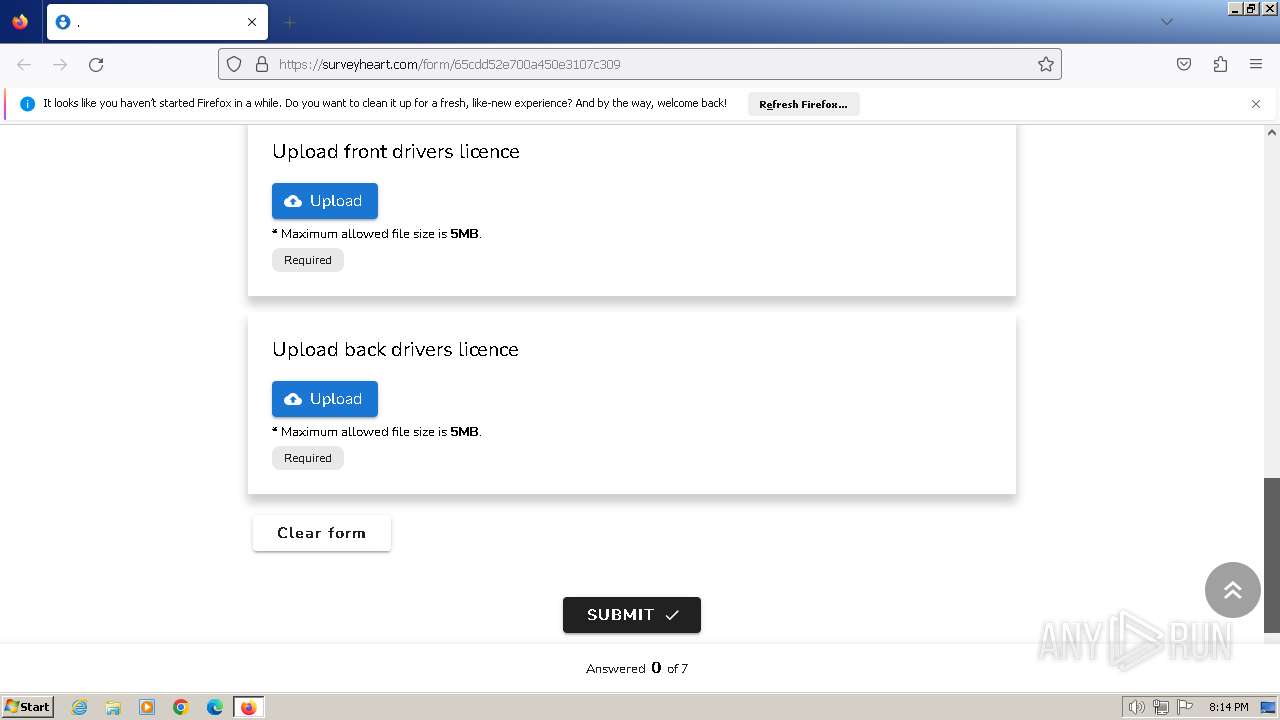Upload back drivers licence file
The width and height of the screenshot is (1280, 720).
tap(325, 399)
